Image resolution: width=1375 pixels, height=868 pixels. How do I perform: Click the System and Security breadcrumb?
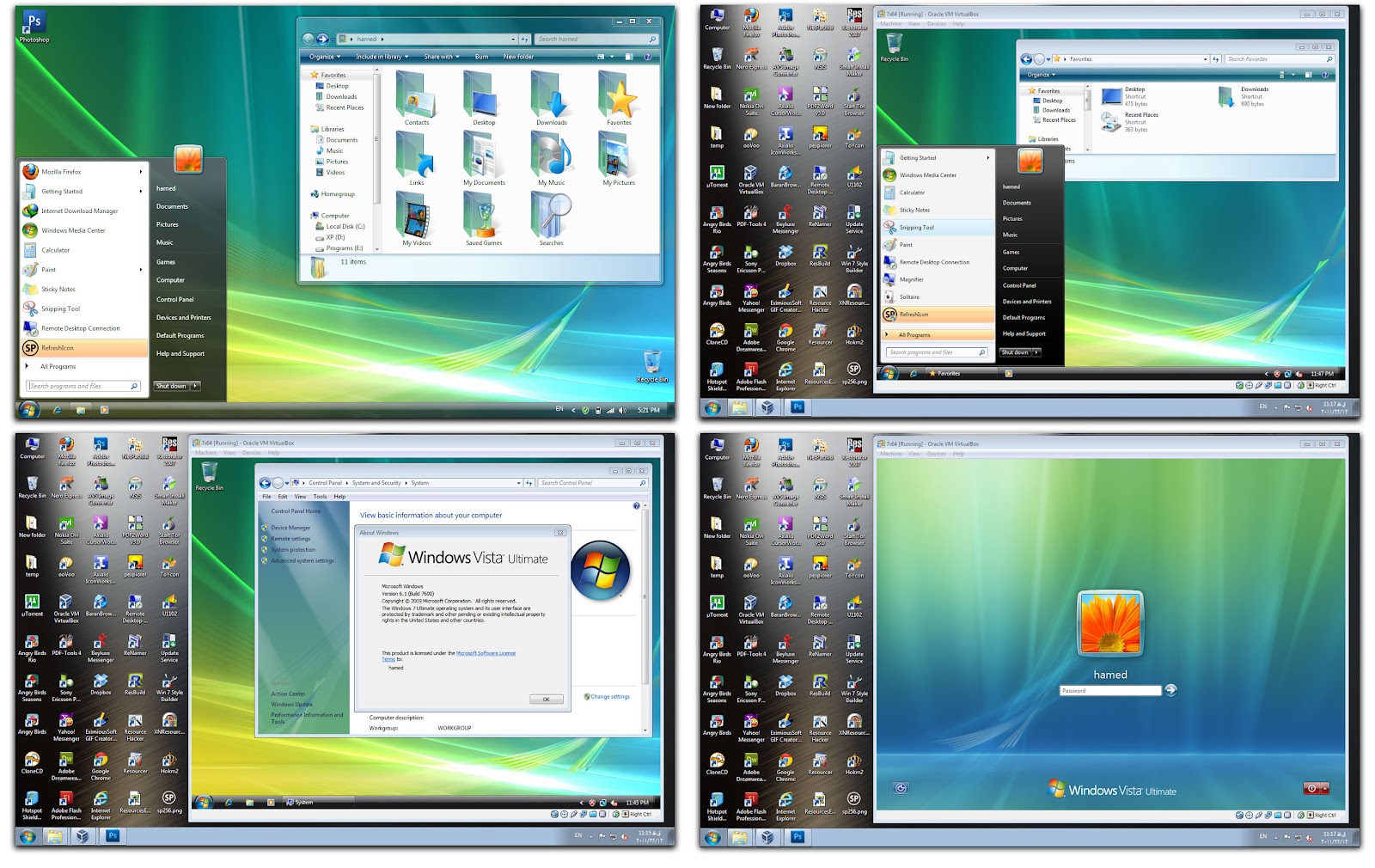pos(376,483)
